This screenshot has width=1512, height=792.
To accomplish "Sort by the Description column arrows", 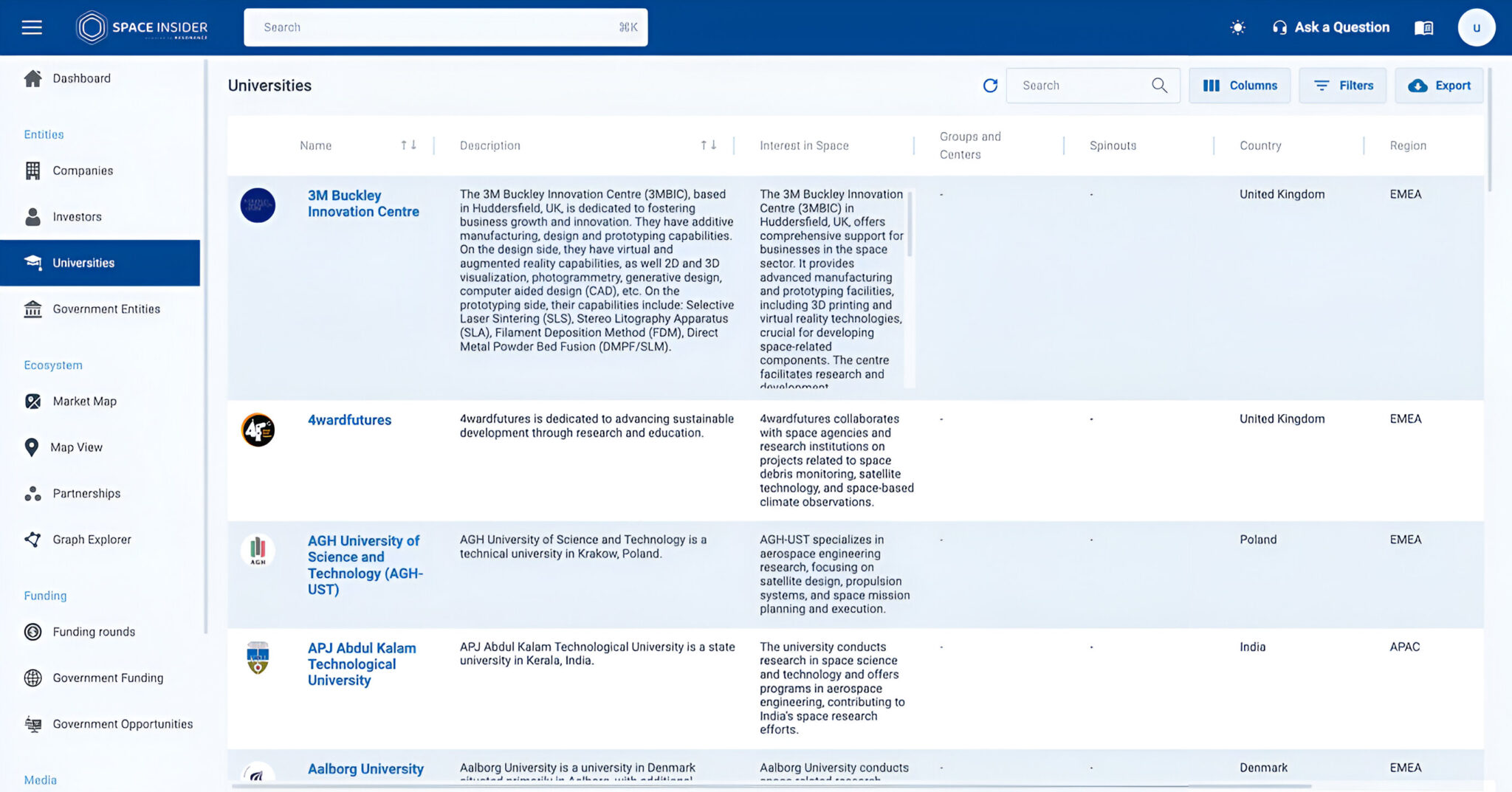I will [x=708, y=145].
